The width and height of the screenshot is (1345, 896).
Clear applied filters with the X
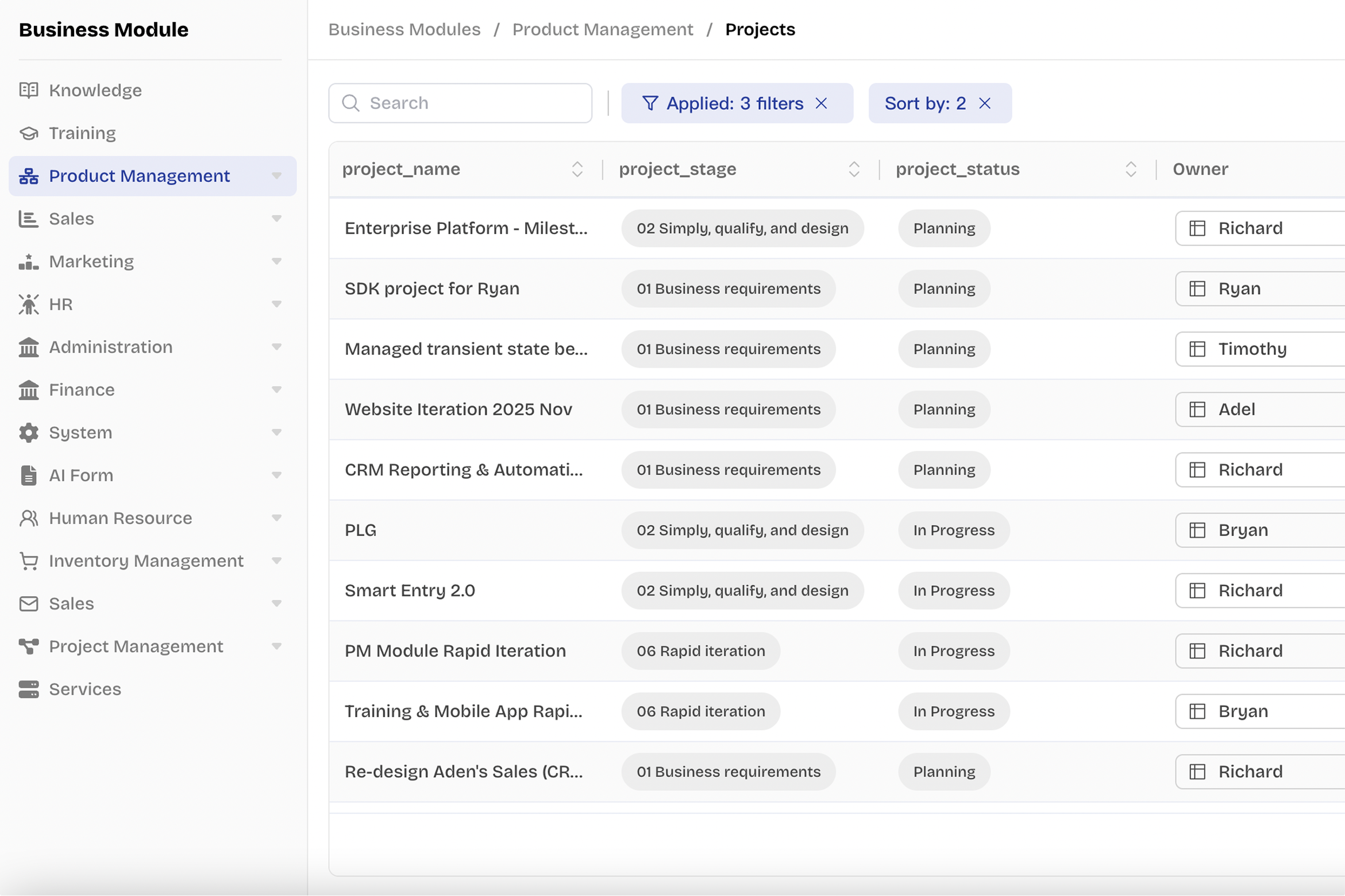(x=822, y=103)
